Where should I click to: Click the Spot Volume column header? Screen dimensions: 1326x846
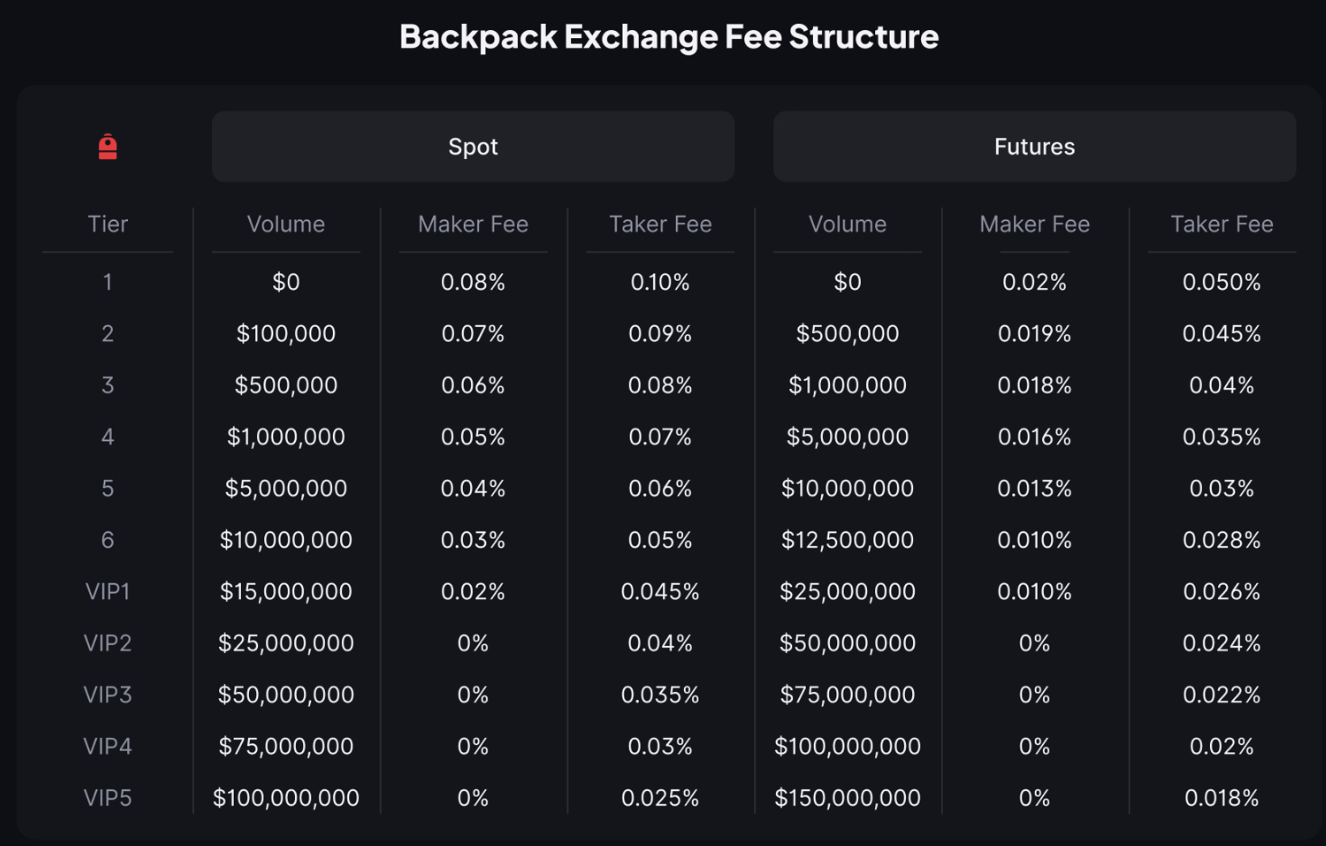pos(286,224)
